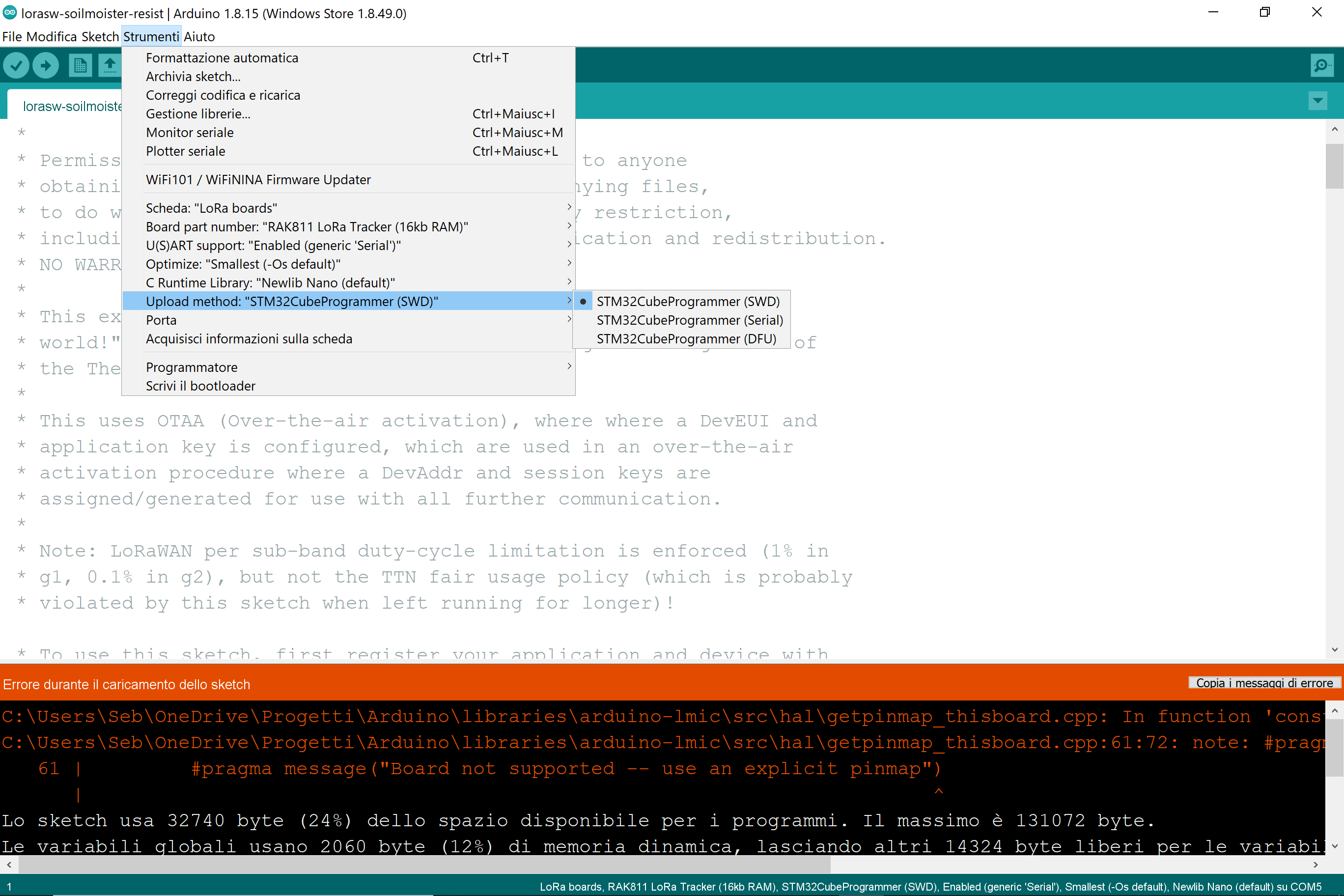
Task: Choose Correggi codifica e ricarica
Action: point(349,95)
